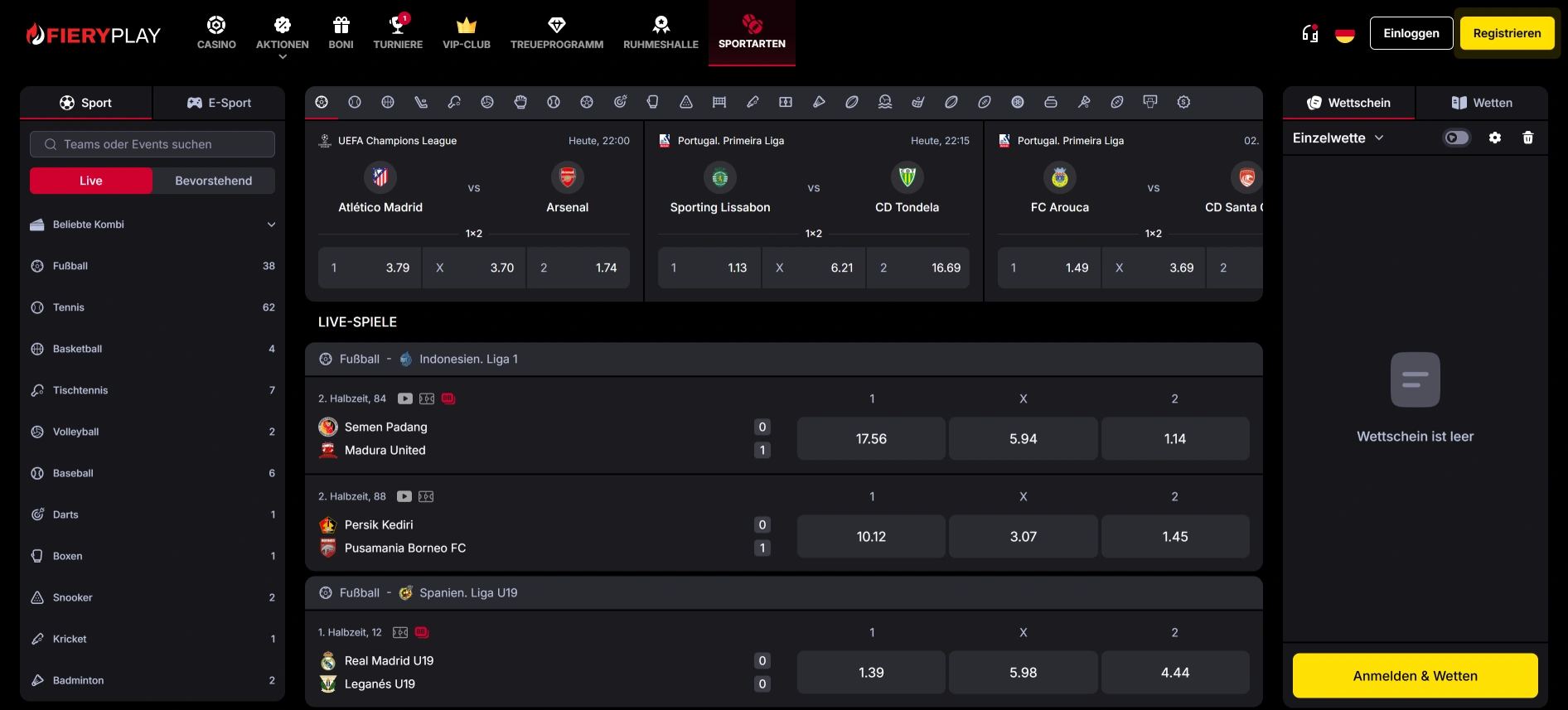Select the darts target icon in sports bar
This screenshot has height=710, width=1568.
point(620,102)
